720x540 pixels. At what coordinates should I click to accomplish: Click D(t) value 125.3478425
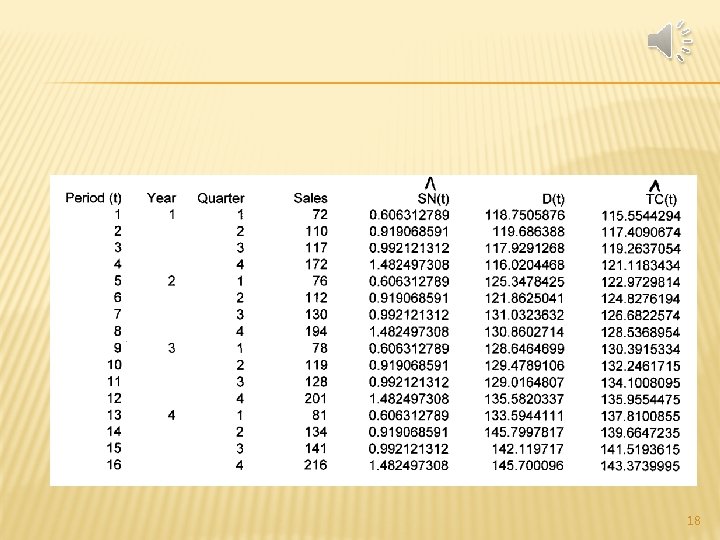click(525, 281)
